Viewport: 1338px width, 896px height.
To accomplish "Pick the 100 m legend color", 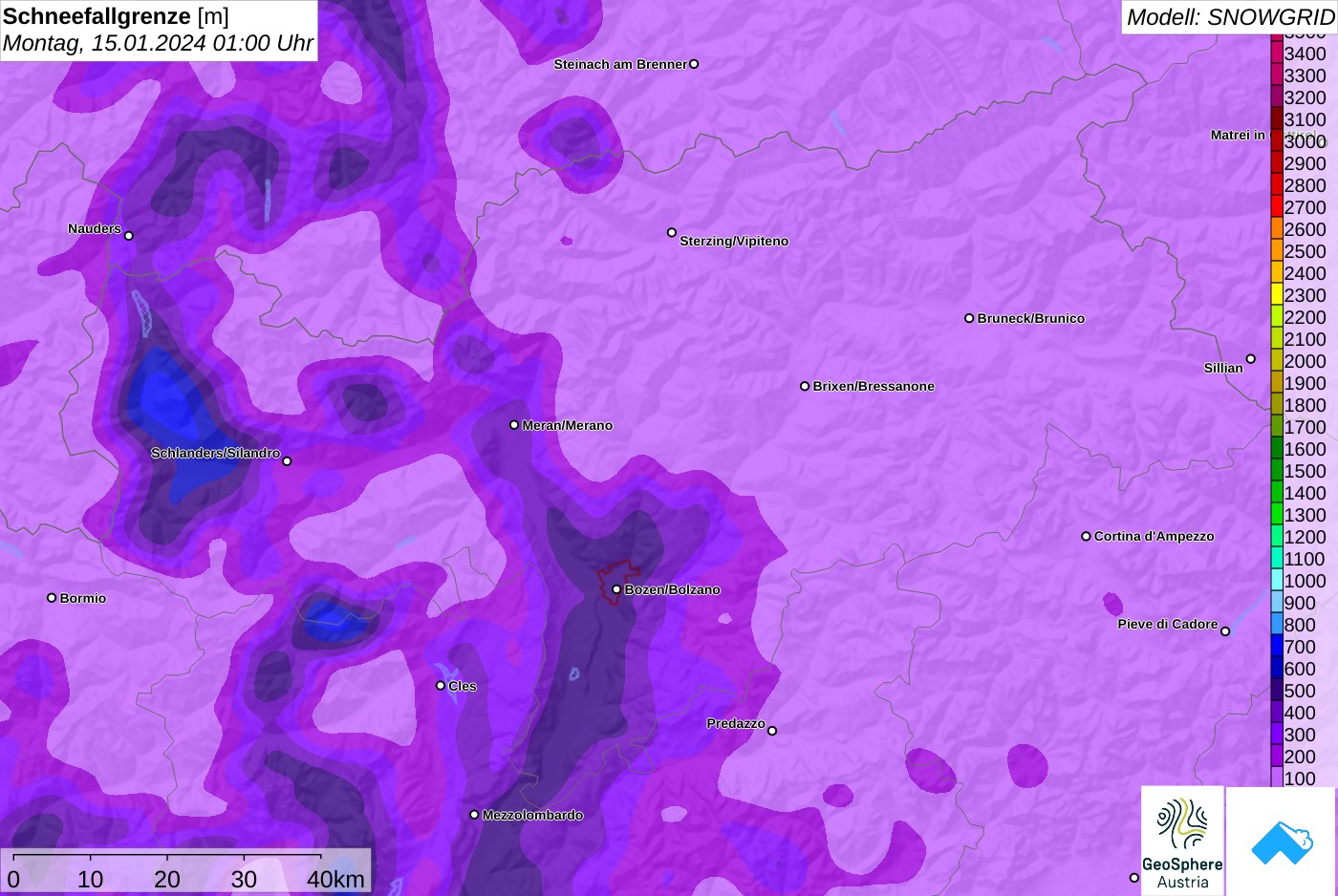I will (1277, 779).
